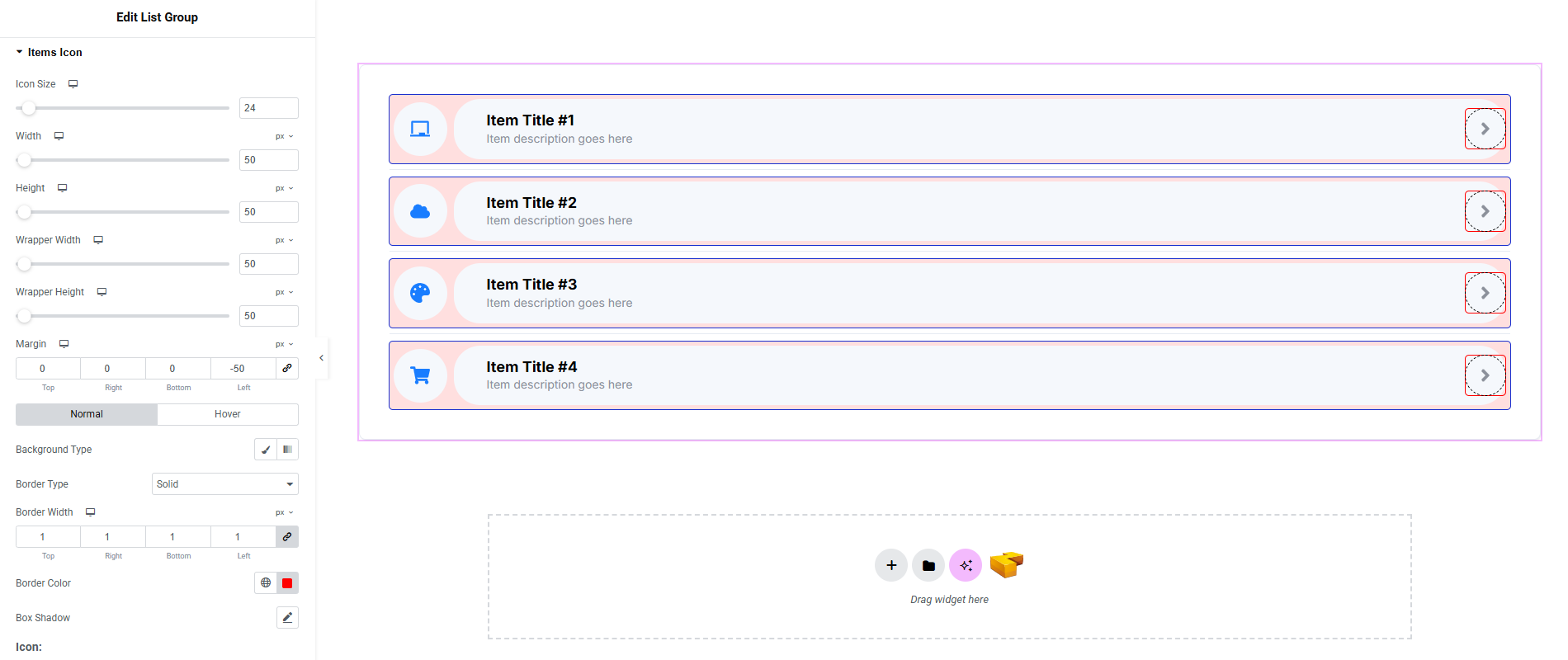The image size is (1568, 660).
Task: Open Width unit px dropdown
Action: click(x=284, y=136)
